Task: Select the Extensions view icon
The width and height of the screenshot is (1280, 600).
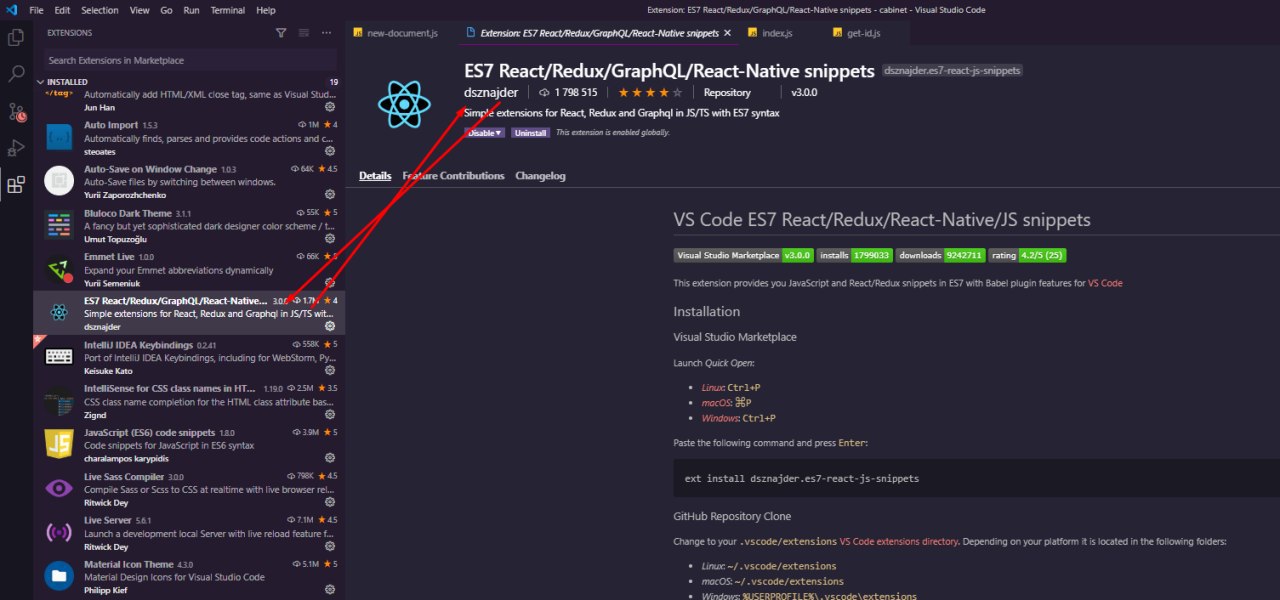Action: 16,185
